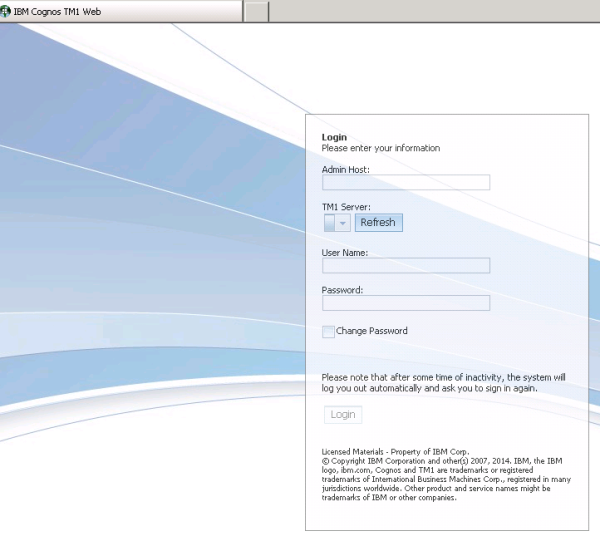Select the IBM Cognos TM1 Web tab

(x=121, y=11)
